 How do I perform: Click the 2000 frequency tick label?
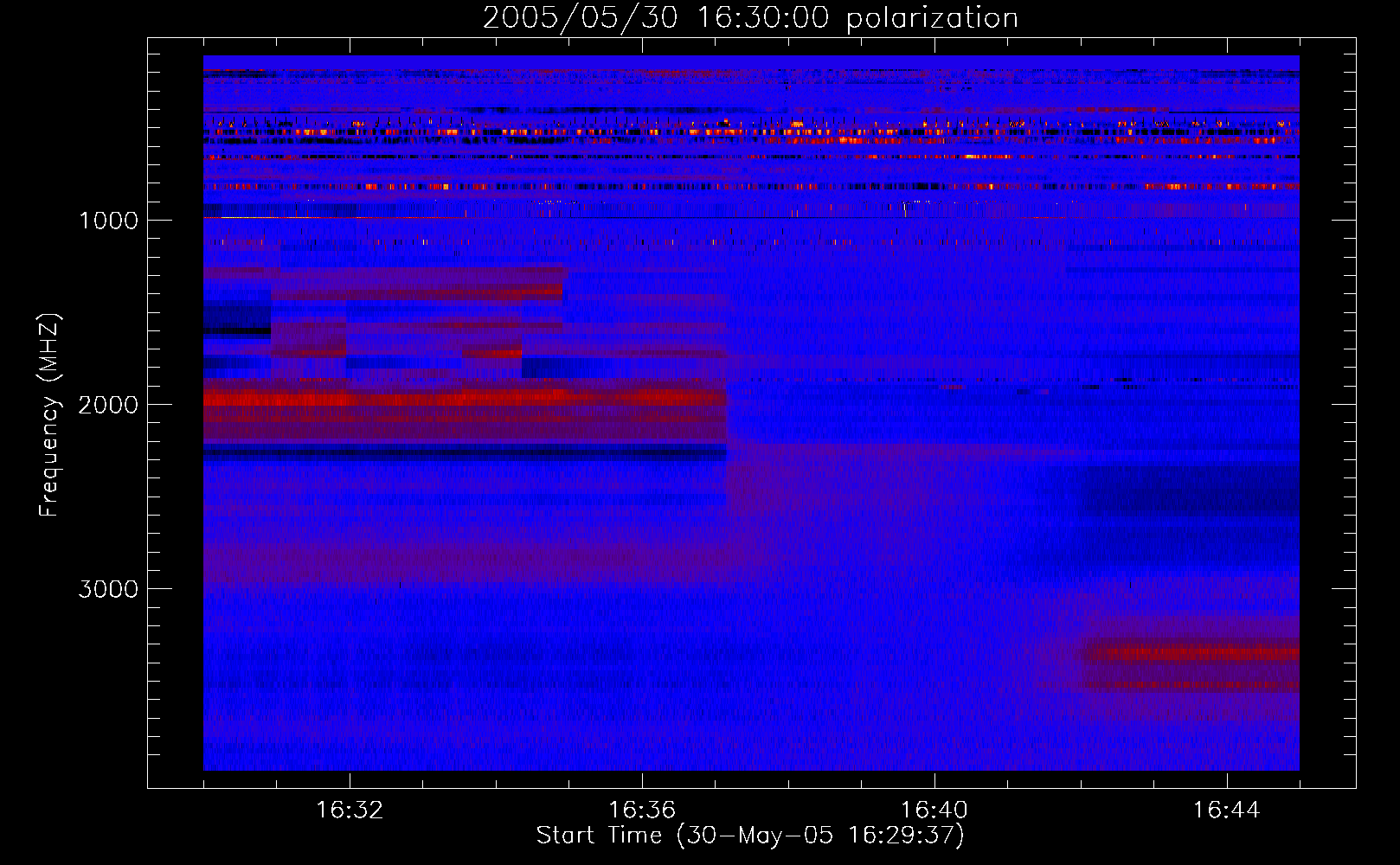[x=108, y=405]
